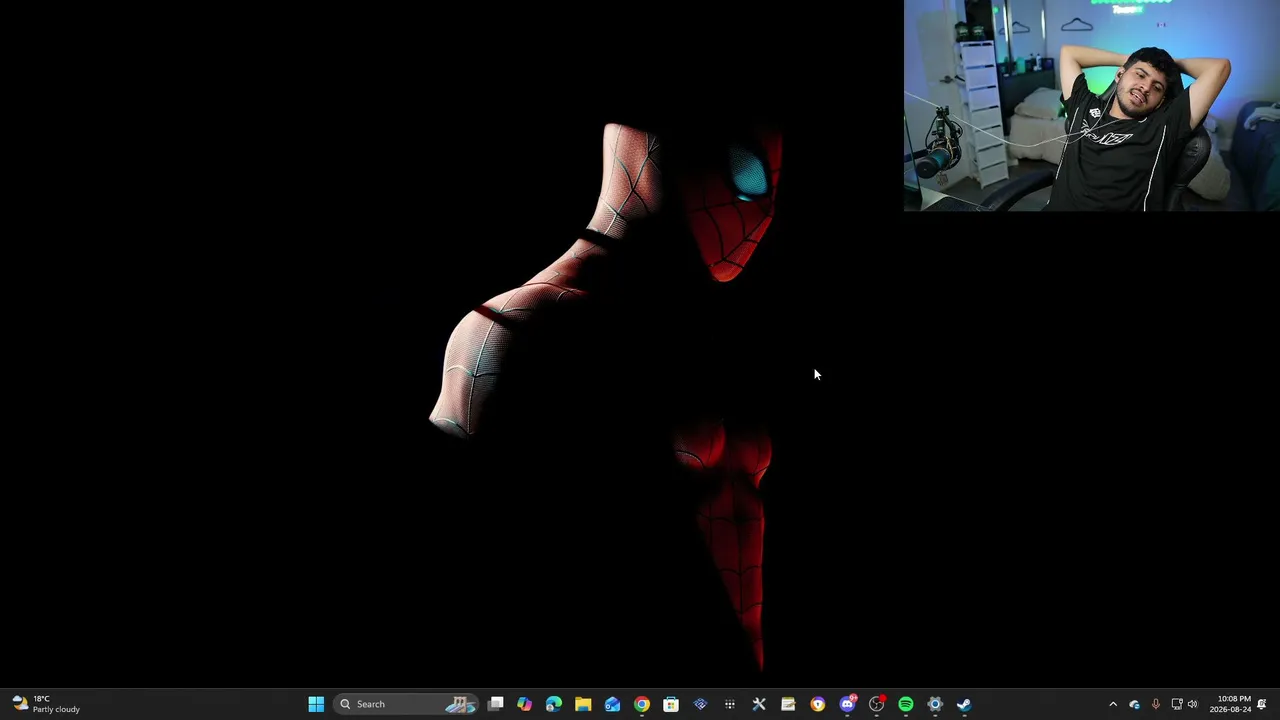The image size is (1280, 720).
Task: Launch Google Chrome from the taskbar
Action: coord(642,704)
